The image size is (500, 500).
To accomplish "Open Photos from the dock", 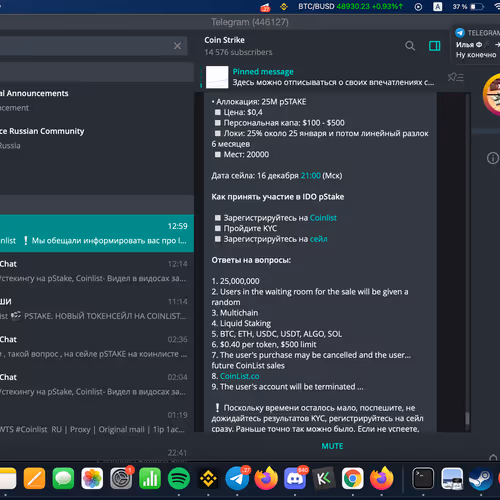I will [x=92, y=478].
